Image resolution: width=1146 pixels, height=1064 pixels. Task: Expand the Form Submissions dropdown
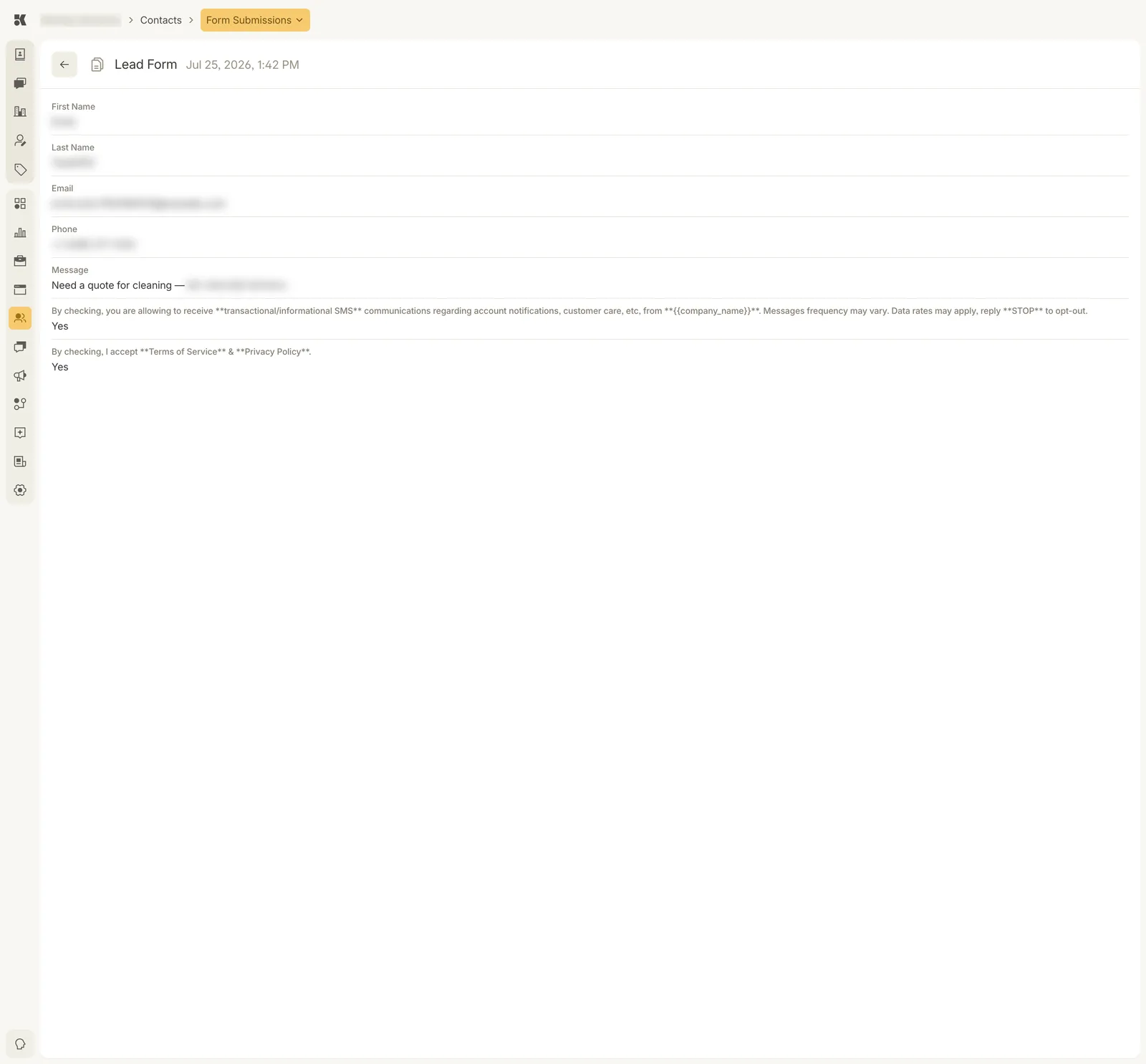[x=255, y=20]
